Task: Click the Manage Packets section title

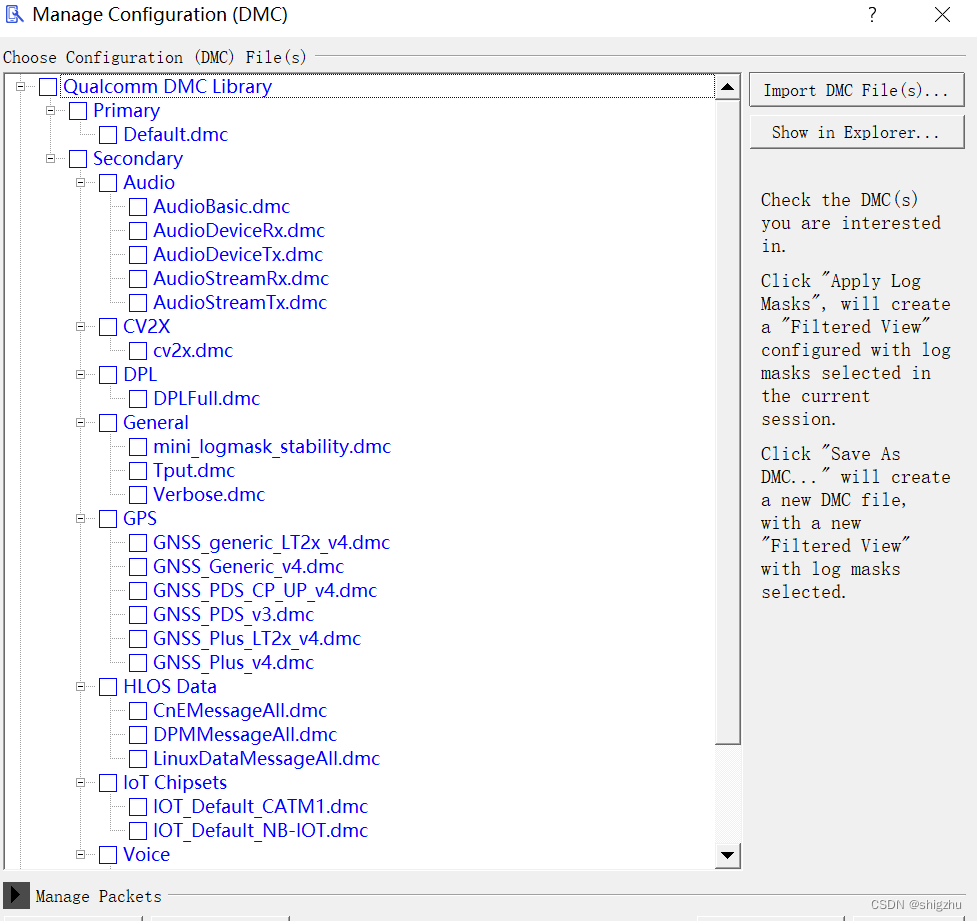Action: (x=98, y=896)
